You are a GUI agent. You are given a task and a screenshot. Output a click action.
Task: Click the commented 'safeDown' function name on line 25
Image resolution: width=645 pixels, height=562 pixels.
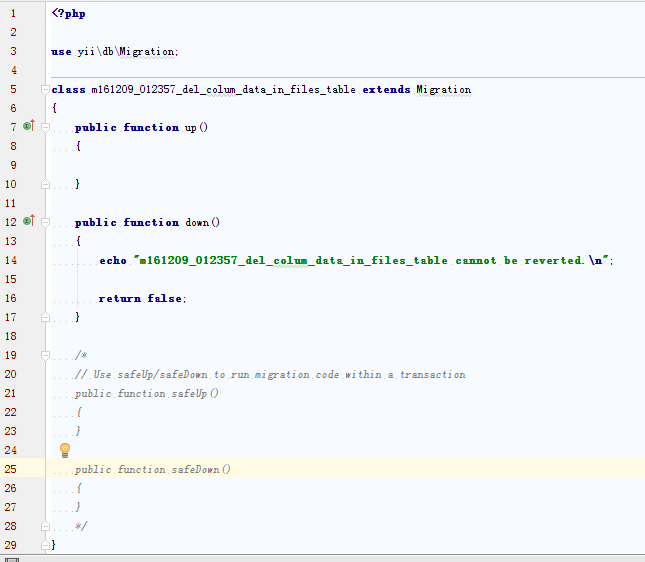point(195,470)
